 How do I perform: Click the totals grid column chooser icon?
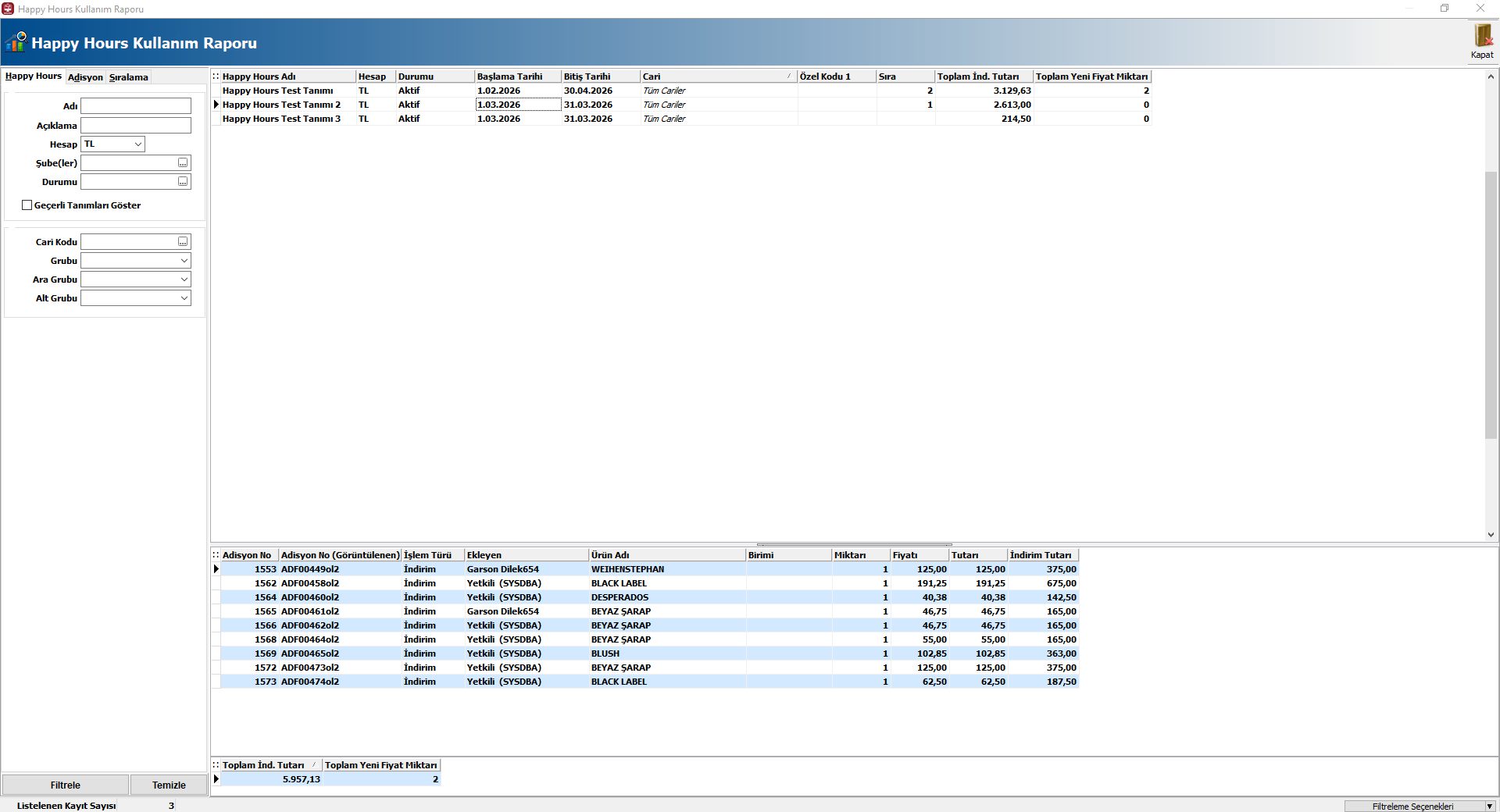pos(216,765)
